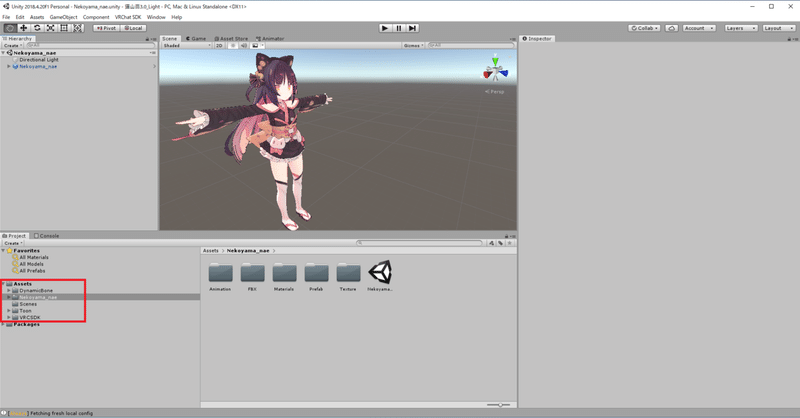Click the Scene view search field
800x418 pixels.
click(471, 45)
